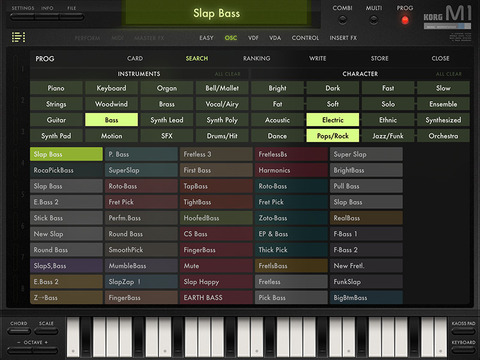Toggle the Woodwind instrument filter
Viewport: 480px width, 360px height.
[x=111, y=104]
